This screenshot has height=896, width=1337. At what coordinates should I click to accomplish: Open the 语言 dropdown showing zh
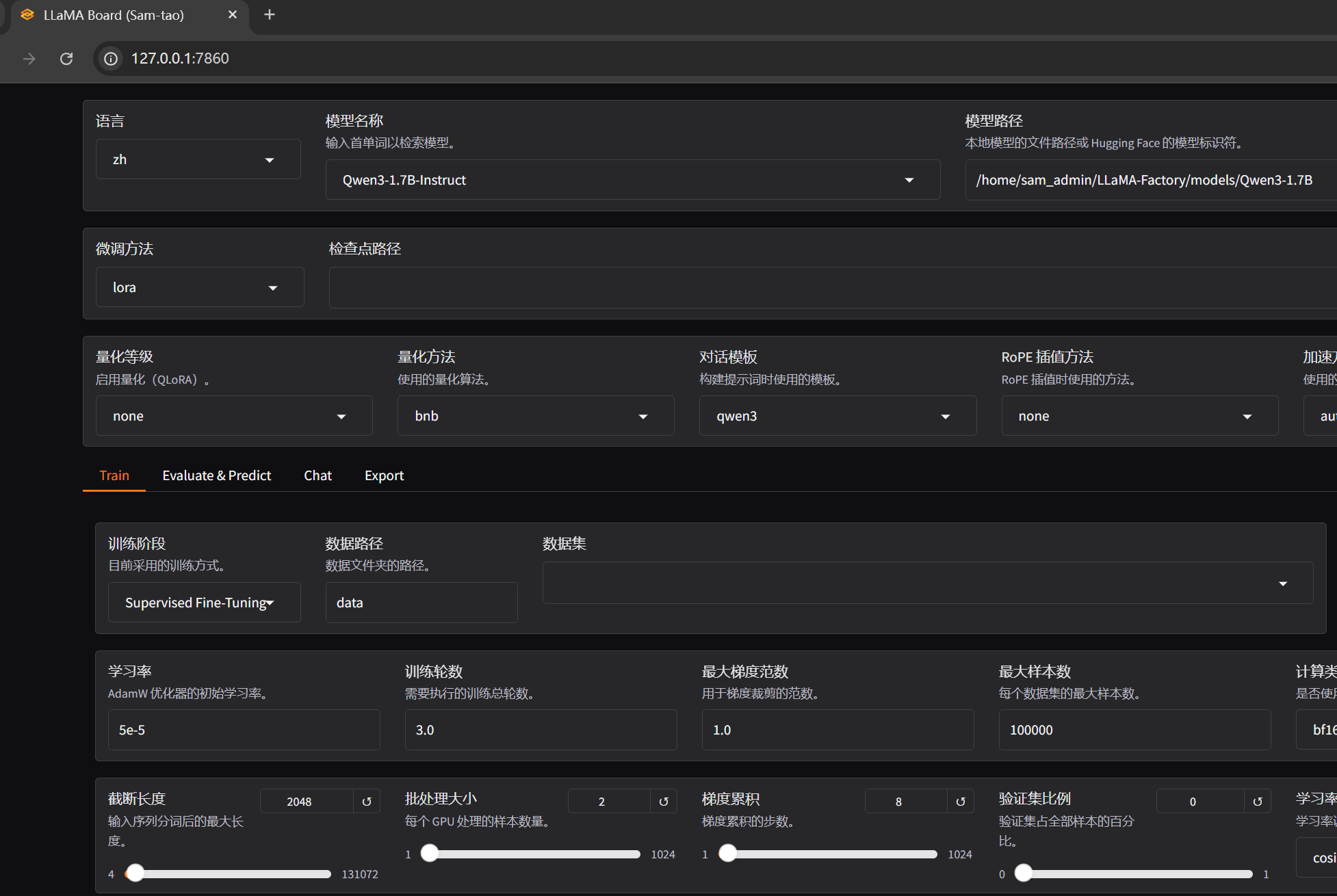tap(198, 159)
